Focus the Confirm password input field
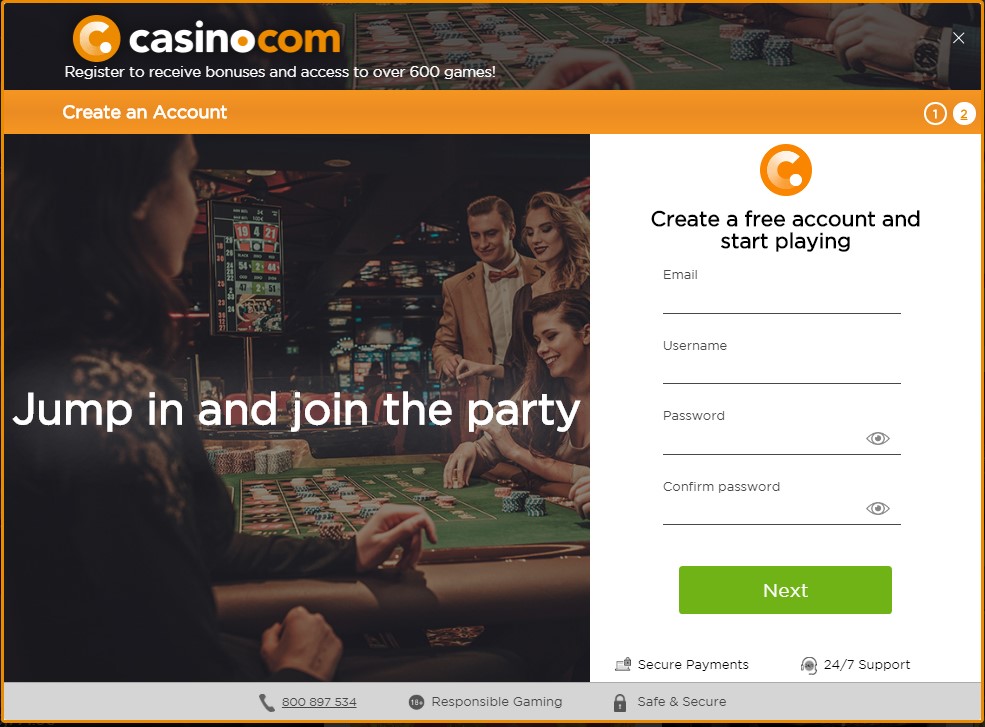The height and width of the screenshot is (727, 985). click(763, 510)
